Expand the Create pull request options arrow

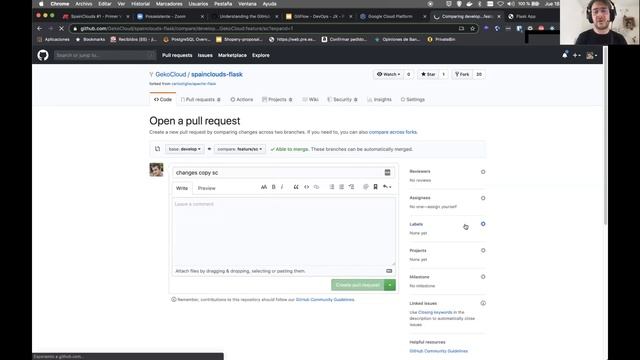(x=390, y=285)
